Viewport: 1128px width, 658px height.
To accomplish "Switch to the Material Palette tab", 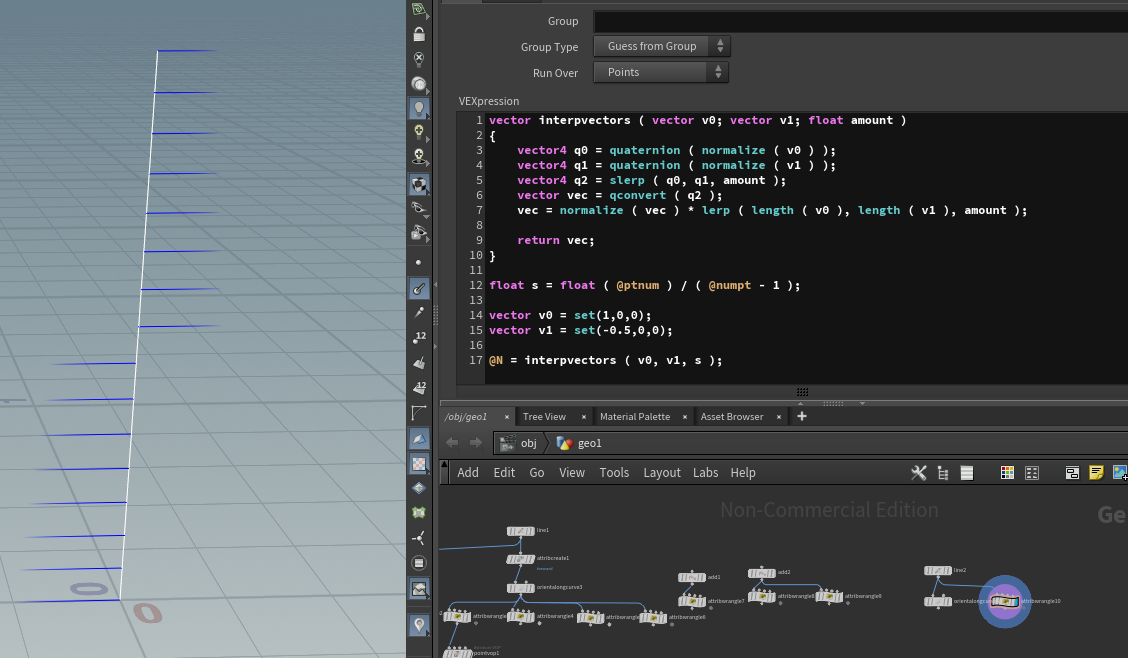I will click(634, 416).
